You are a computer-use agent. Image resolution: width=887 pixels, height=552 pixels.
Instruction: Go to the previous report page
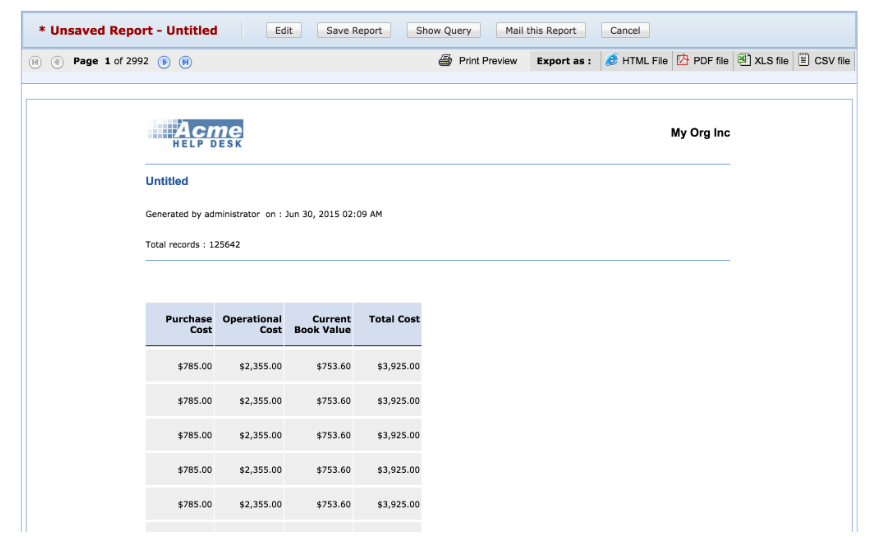tap(57, 62)
